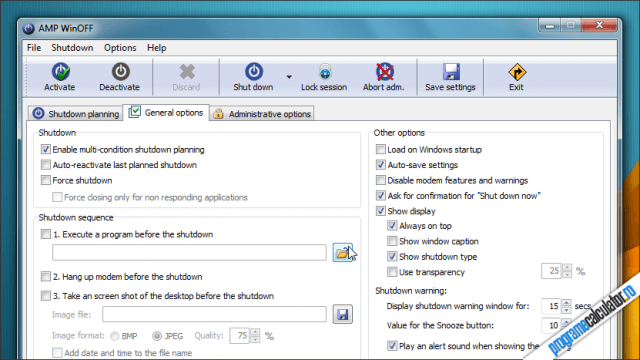This screenshot has width=640, height=360.
Task: Click the Shut down toolbar button
Action: (253, 77)
